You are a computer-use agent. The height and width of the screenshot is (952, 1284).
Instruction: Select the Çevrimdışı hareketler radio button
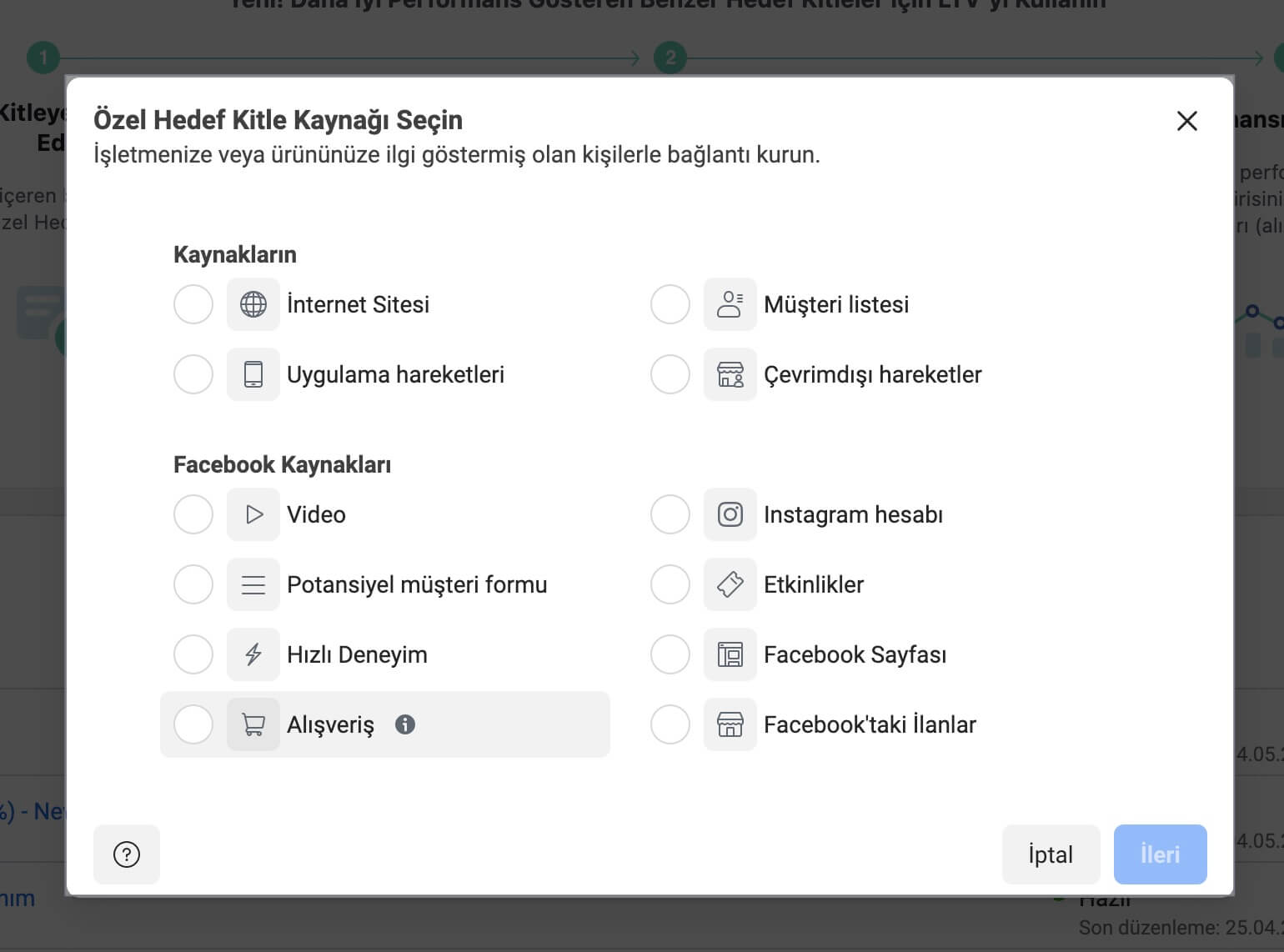coord(670,374)
